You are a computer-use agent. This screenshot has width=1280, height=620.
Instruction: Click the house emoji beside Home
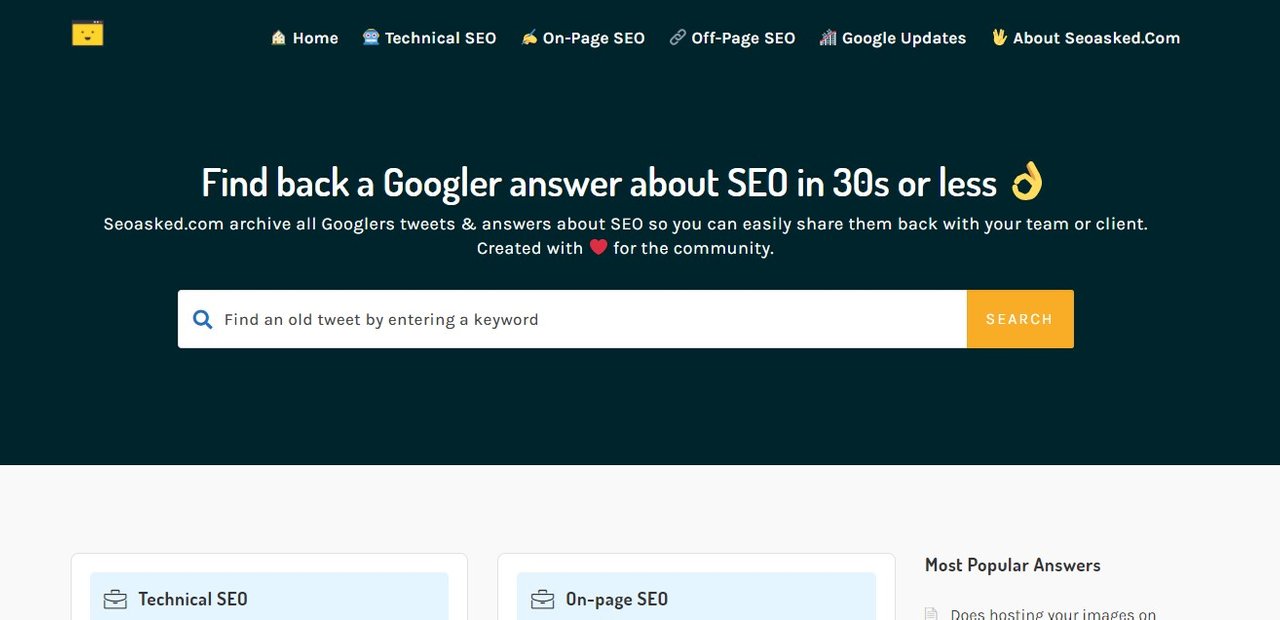pyautogui.click(x=279, y=37)
